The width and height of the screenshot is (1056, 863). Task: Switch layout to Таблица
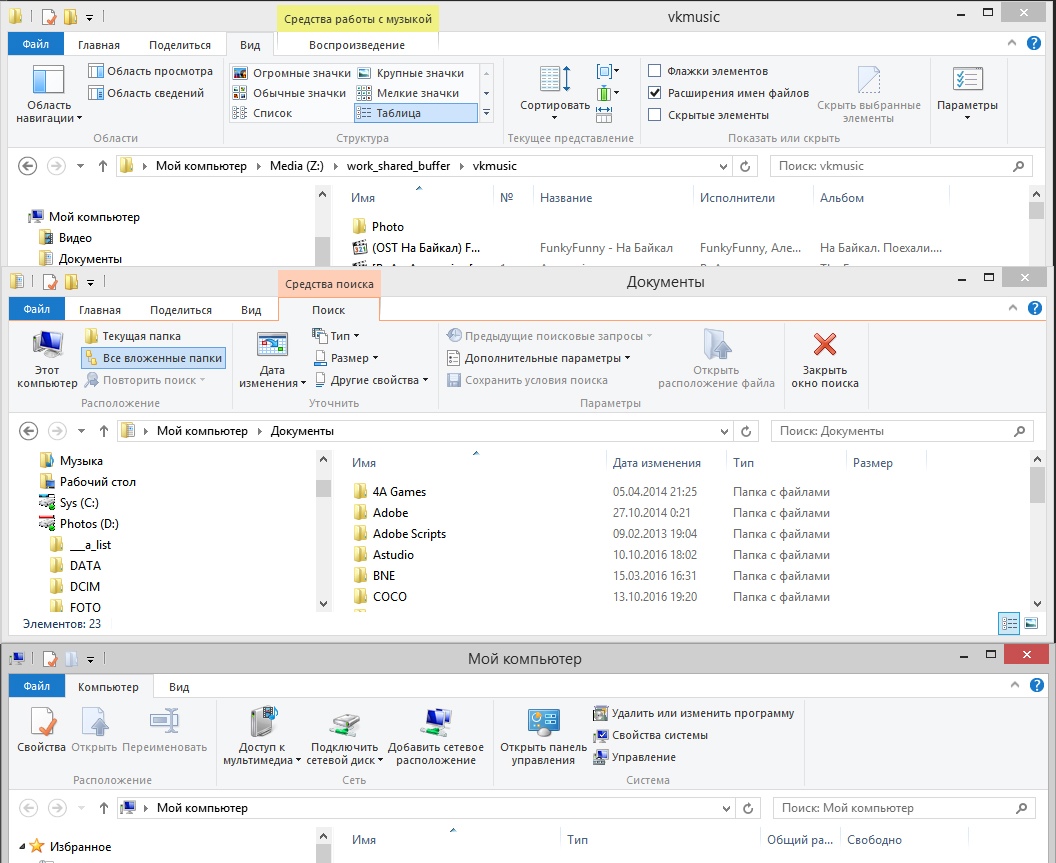(416, 113)
